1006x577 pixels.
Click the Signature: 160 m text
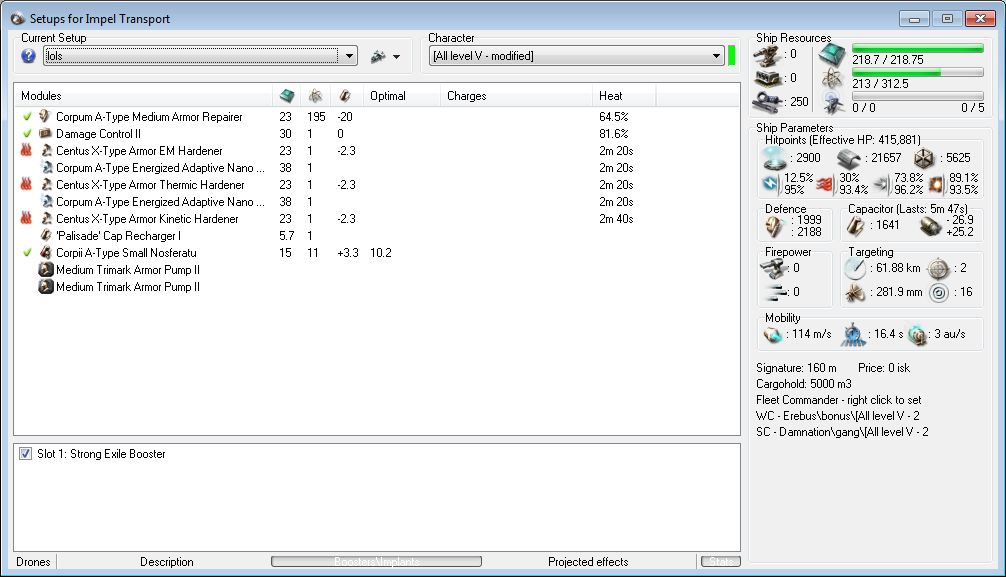796,368
